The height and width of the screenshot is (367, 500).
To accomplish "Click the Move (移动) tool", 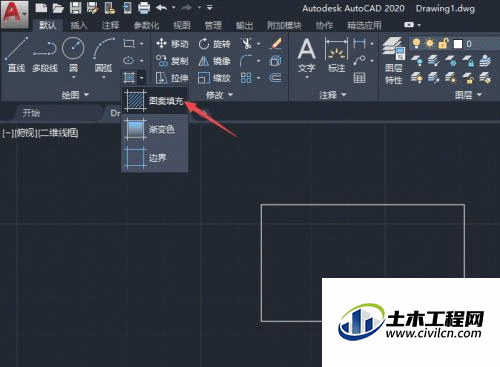I will pos(172,44).
